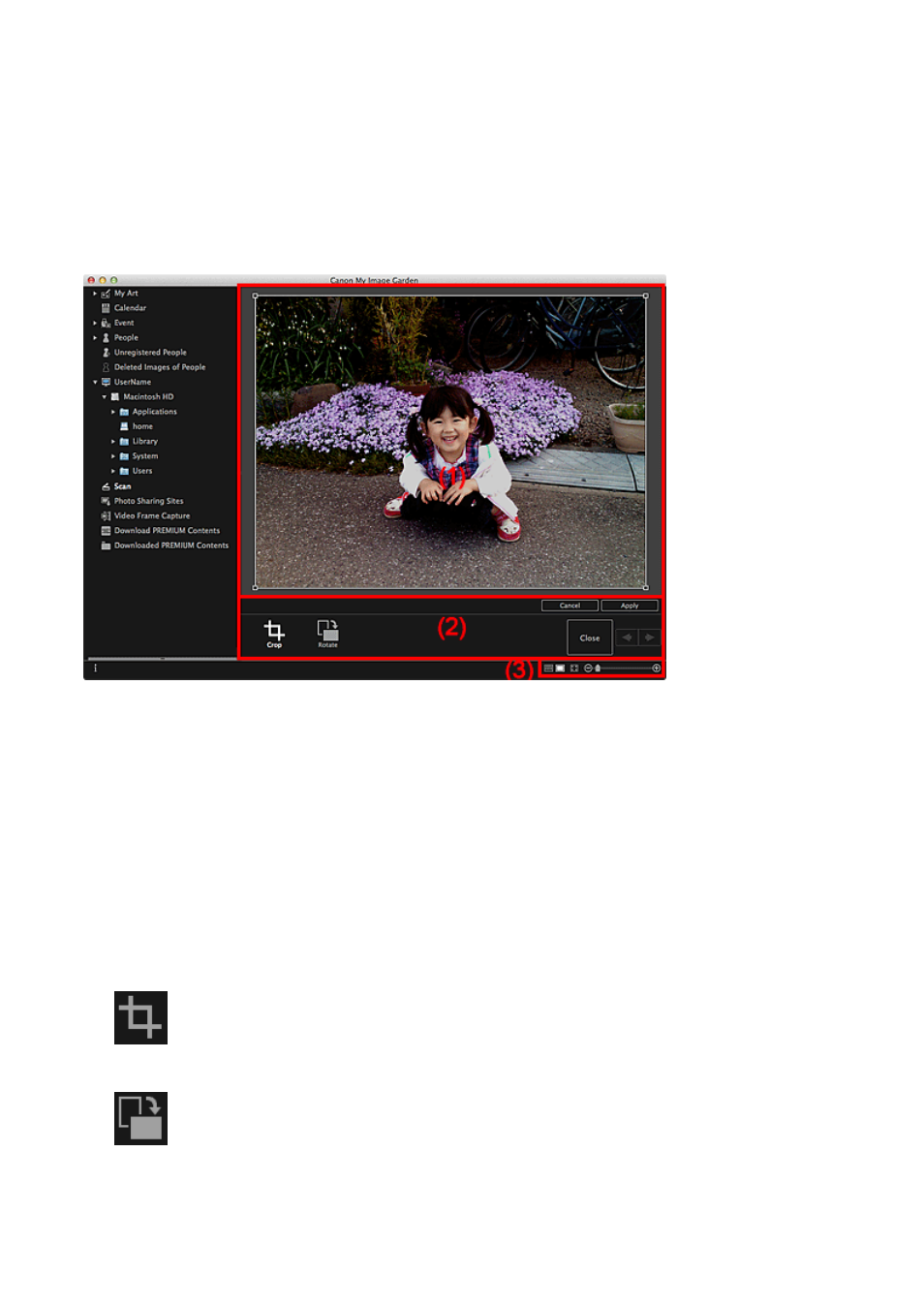Click the zoom out minus icon

588,669
